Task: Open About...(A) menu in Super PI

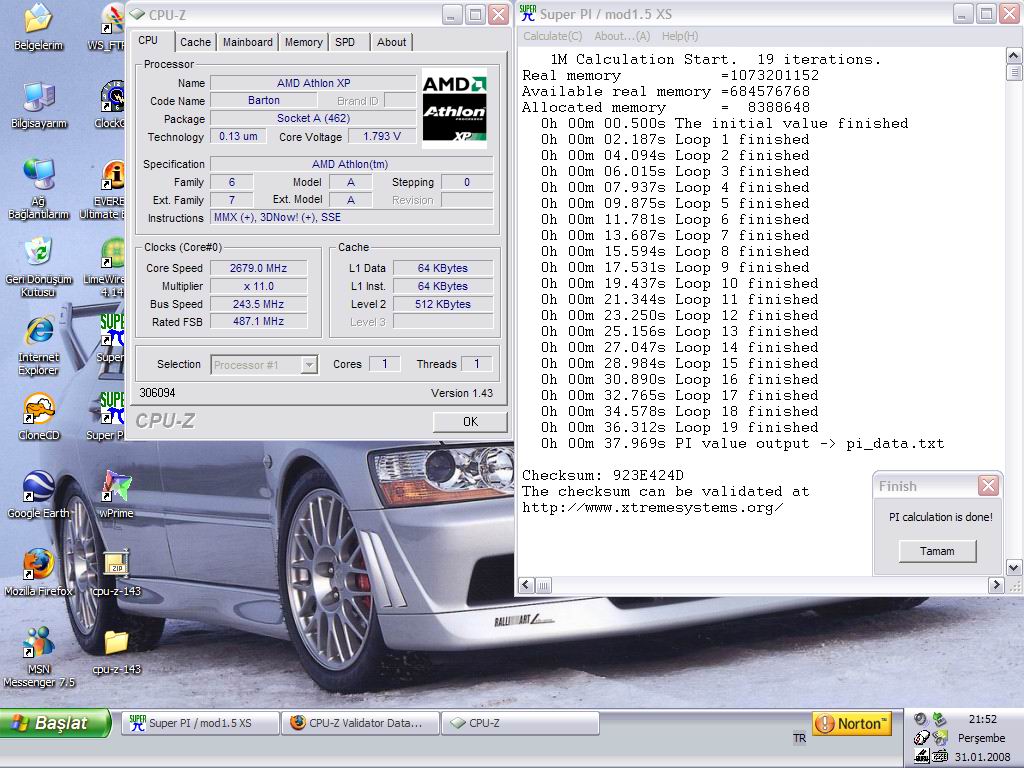Action: [622, 36]
